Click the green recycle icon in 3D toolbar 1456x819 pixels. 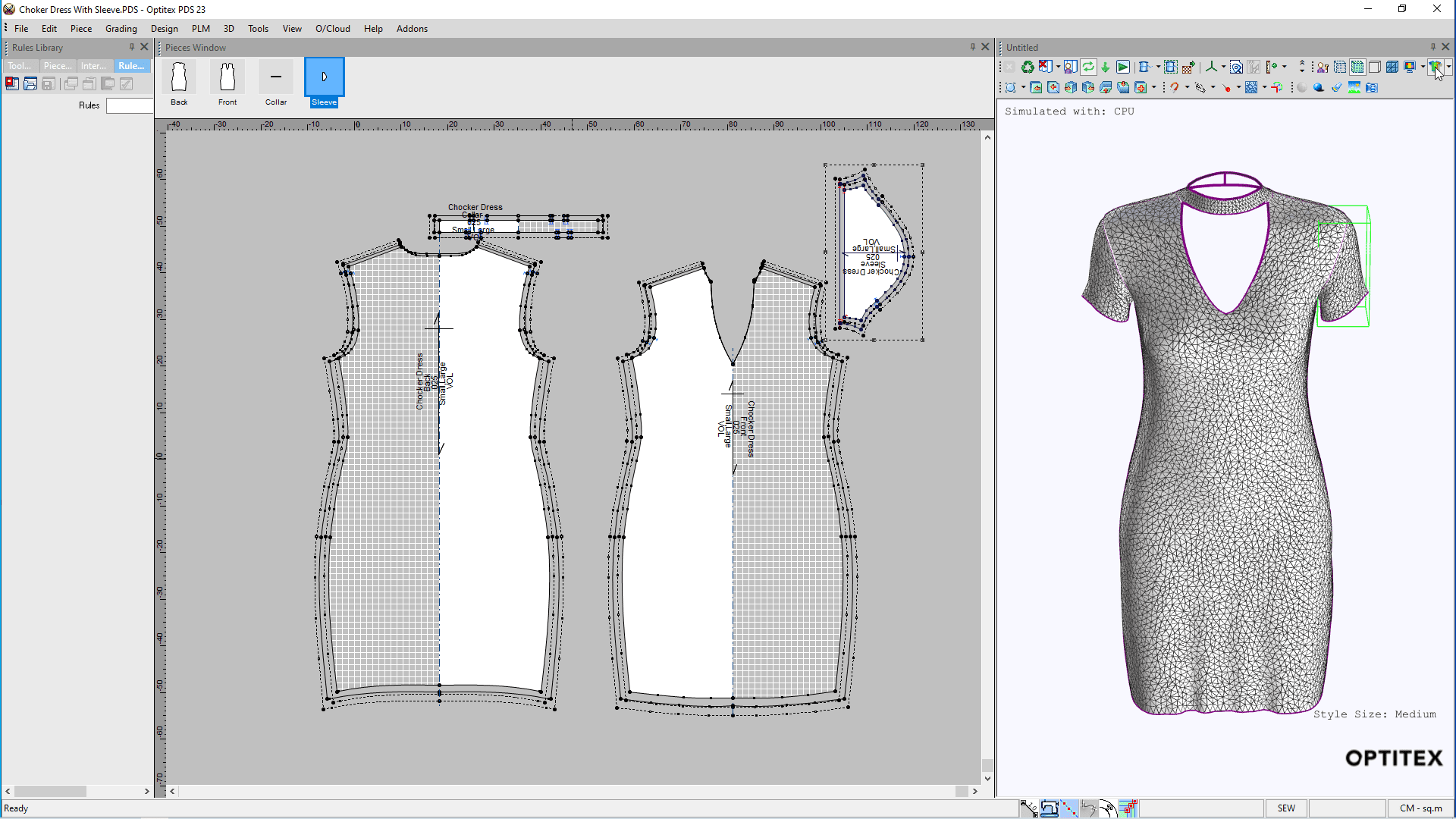pos(1028,67)
